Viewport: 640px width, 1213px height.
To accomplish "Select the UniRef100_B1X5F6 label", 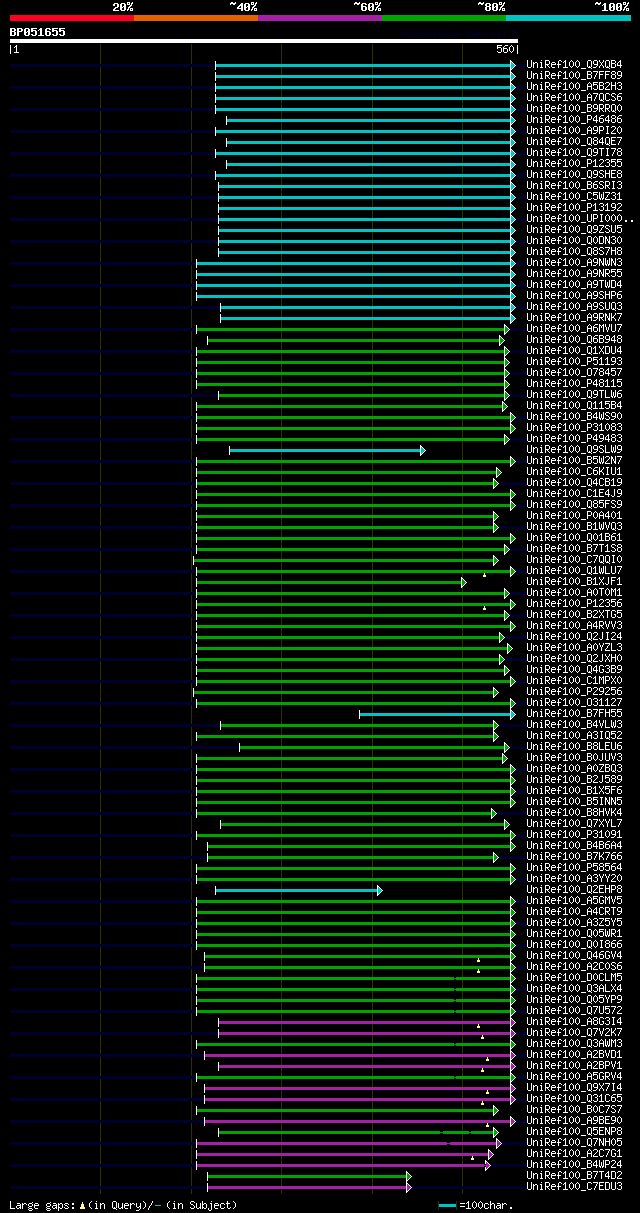I will click(x=574, y=791).
